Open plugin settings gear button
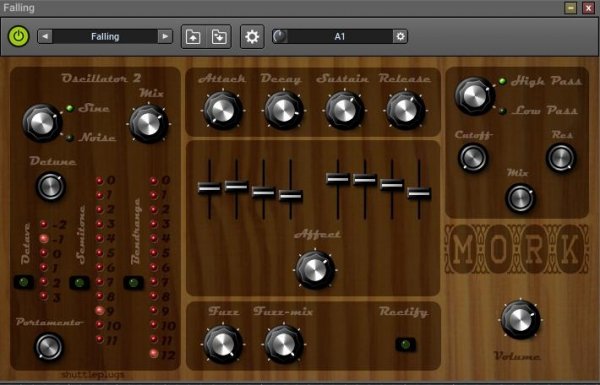Image resolution: width=600 pixels, height=385 pixels. (x=252, y=37)
